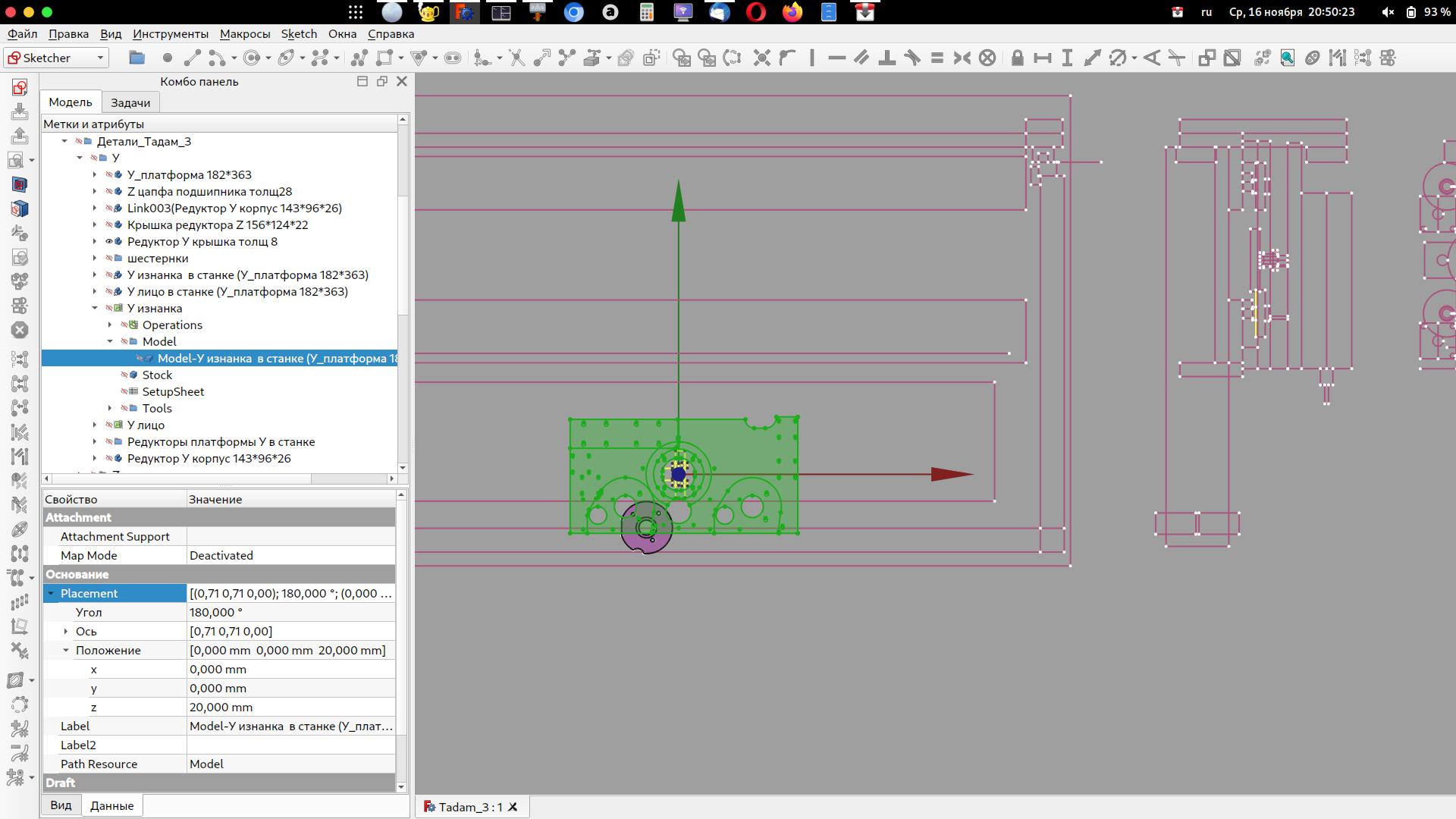Apply the block constraint

(987, 58)
